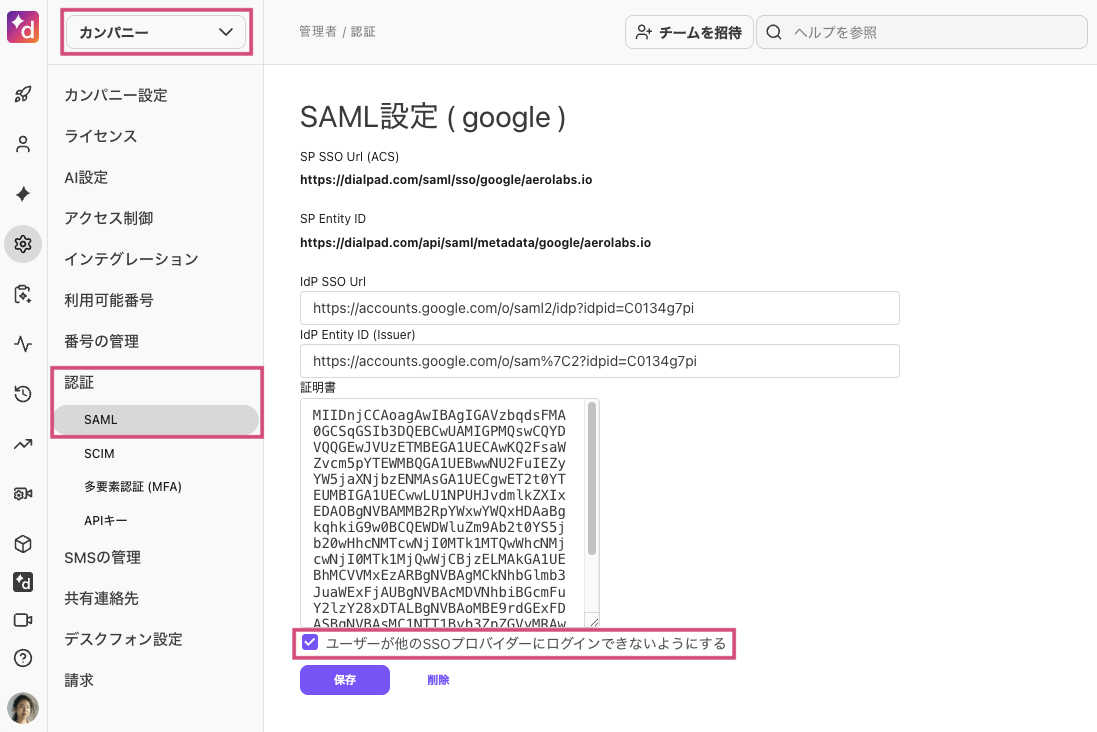Viewport: 1097px width, 732px height.
Task: Select the settings gear icon
Action: [x=23, y=244]
